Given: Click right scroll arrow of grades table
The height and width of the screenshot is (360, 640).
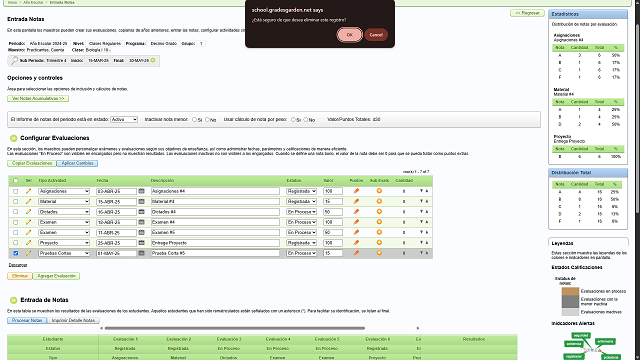Looking at the screenshot, I should coord(418,328).
